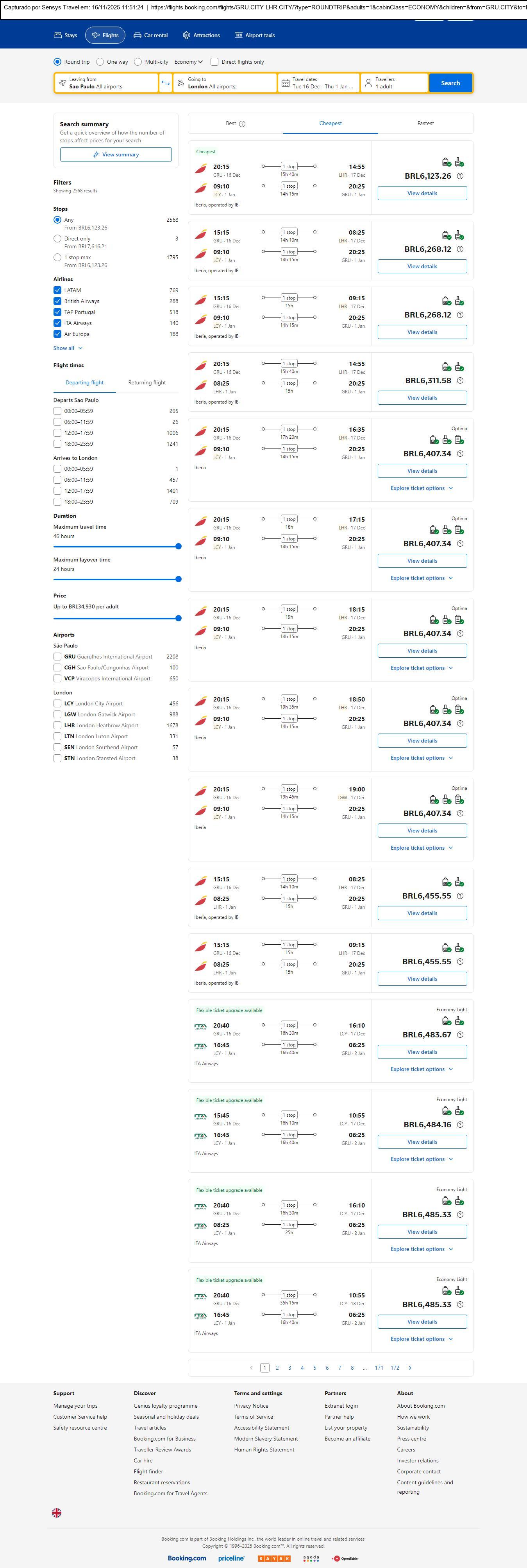The height and width of the screenshot is (1568, 527).
Task: Click the swap origin and destination arrows icon
Action: click(x=165, y=83)
